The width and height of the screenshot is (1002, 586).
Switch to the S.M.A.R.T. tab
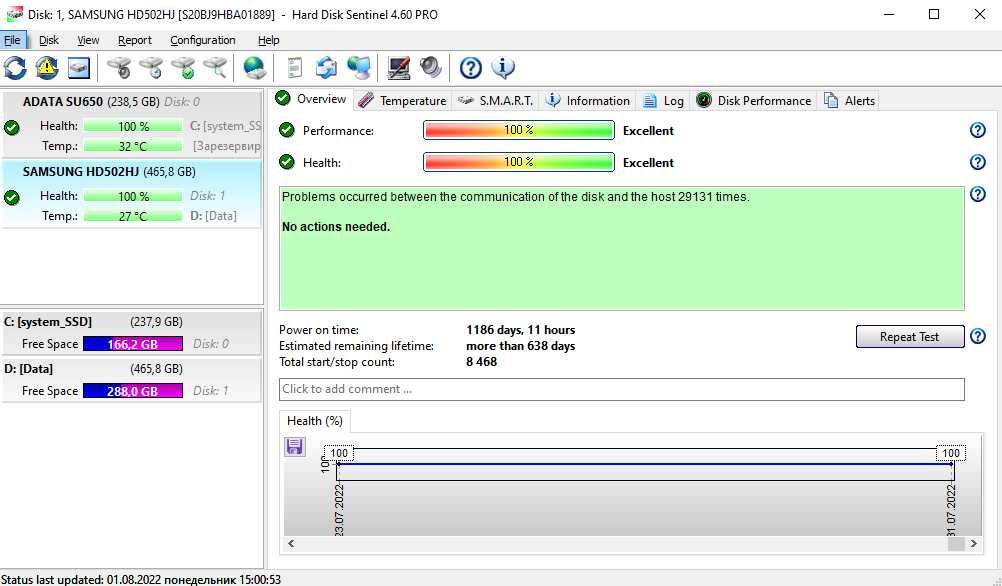[x=495, y=101]
